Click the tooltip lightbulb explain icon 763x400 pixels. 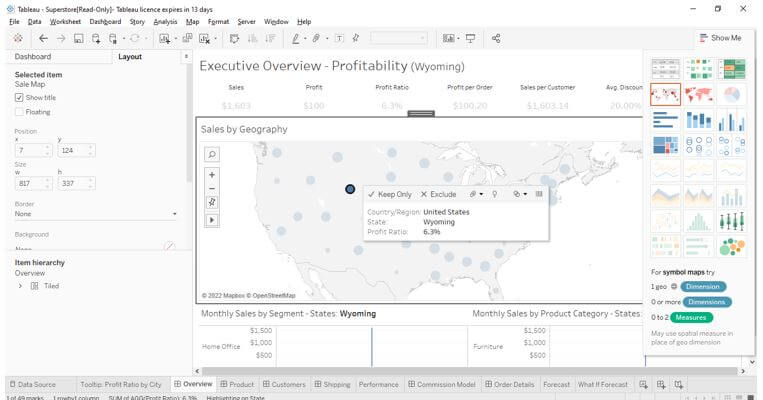point(494,194)
